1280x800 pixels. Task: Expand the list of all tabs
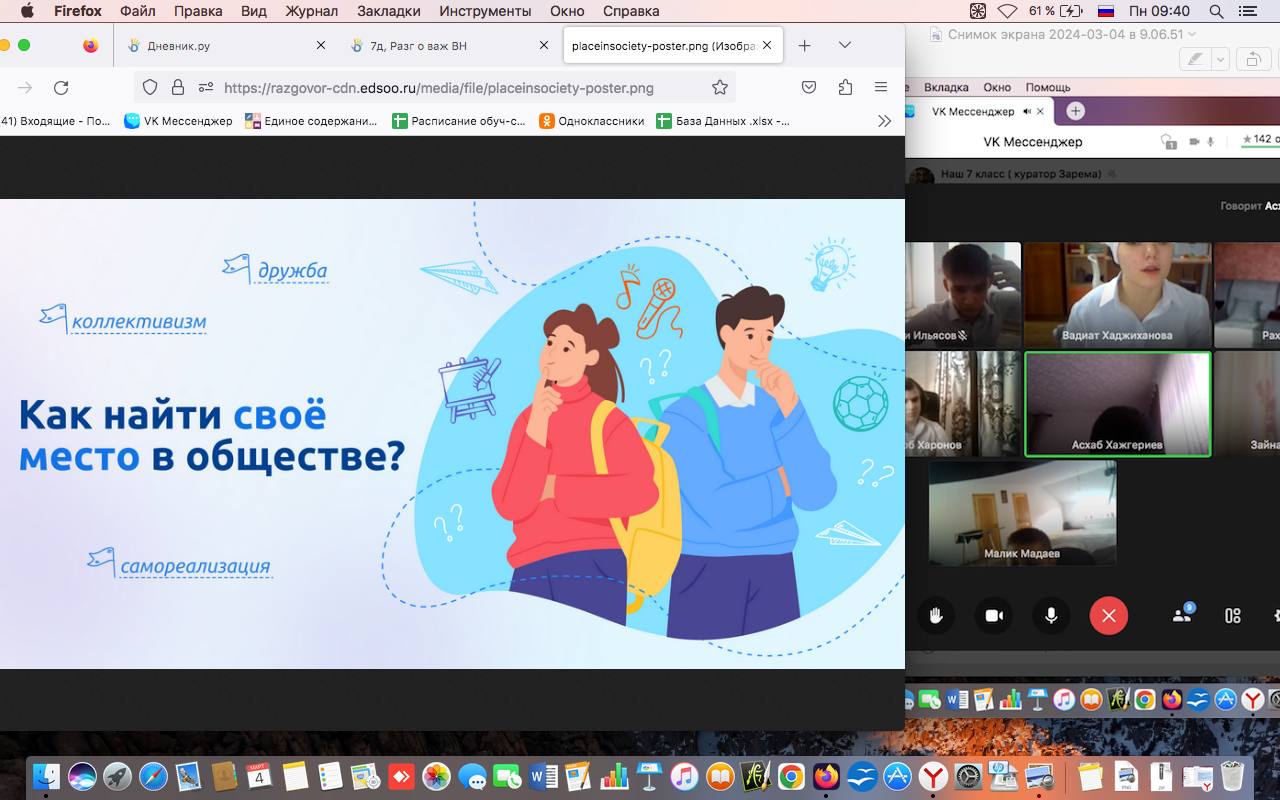pos(845,45)
